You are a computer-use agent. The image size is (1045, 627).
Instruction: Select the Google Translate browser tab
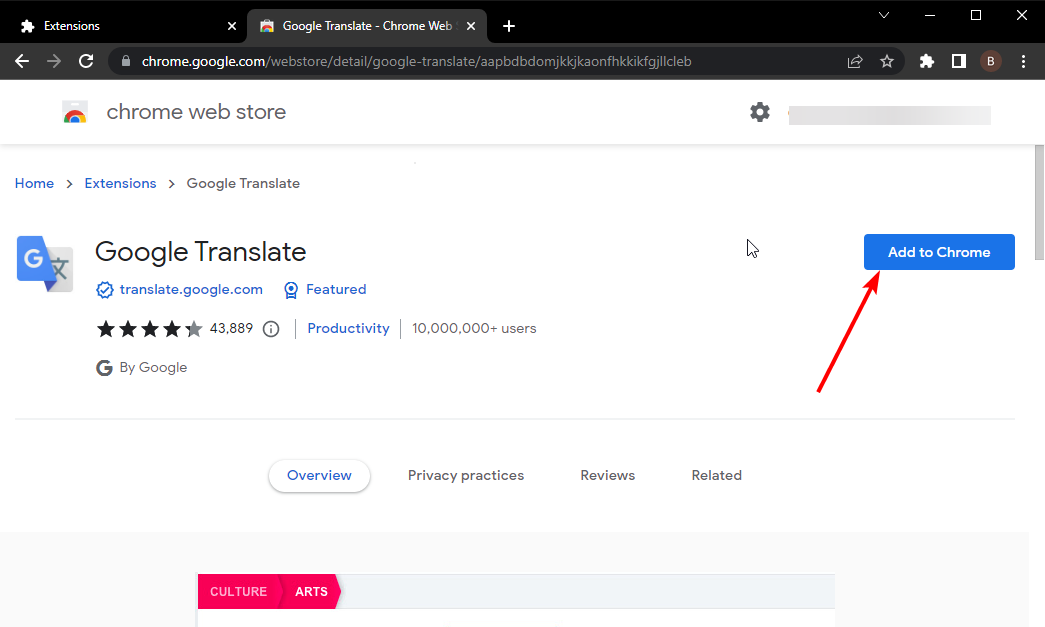coord(367,26)
